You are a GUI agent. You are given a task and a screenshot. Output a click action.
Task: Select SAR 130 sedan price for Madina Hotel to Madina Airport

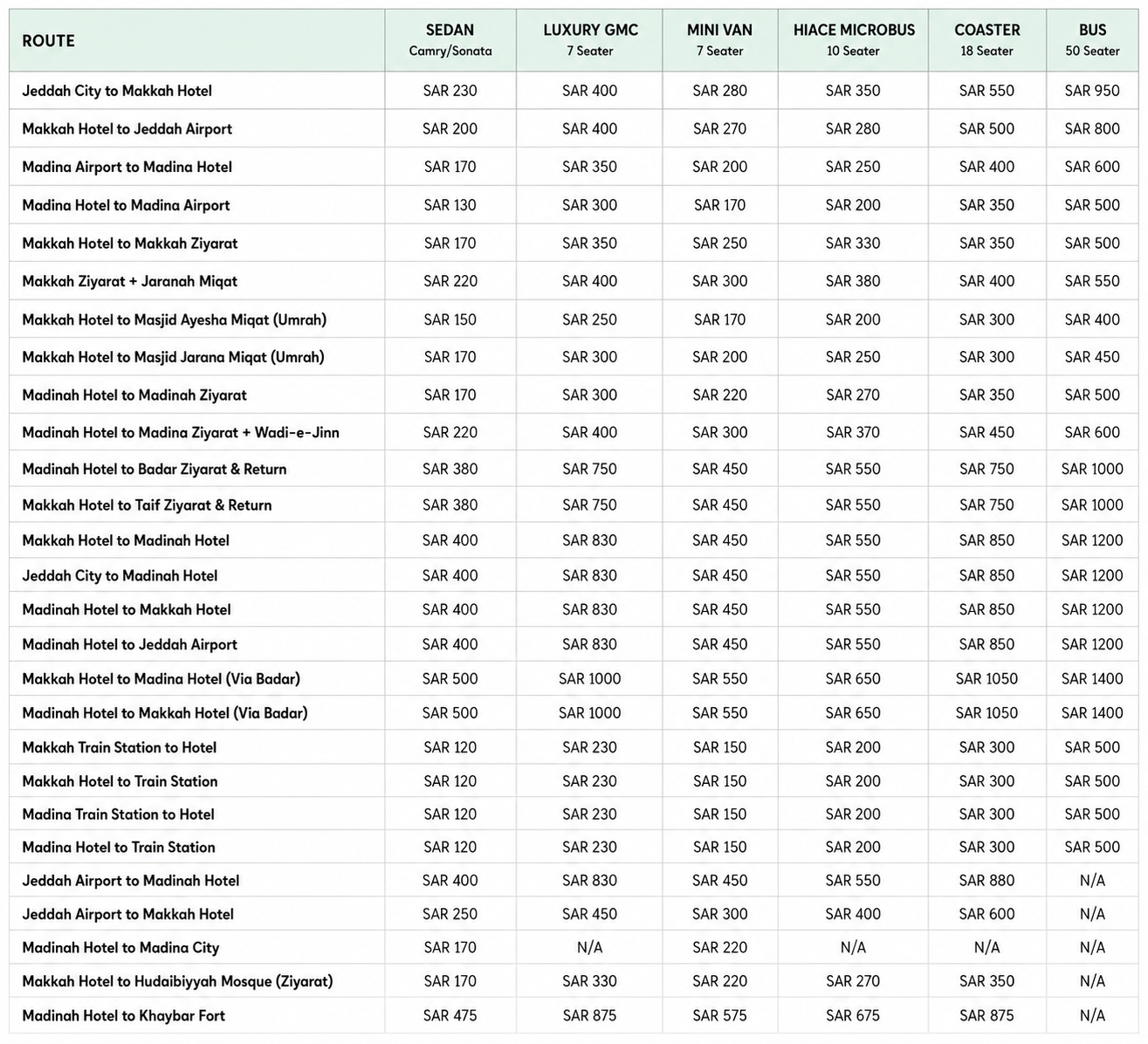tap(450, 205)
